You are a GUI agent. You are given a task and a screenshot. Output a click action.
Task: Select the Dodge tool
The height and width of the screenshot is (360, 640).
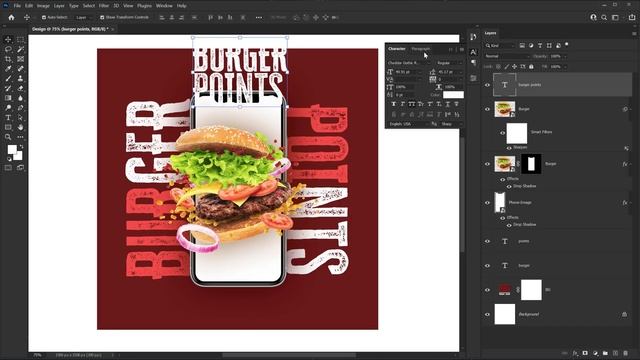click(8, 108)
